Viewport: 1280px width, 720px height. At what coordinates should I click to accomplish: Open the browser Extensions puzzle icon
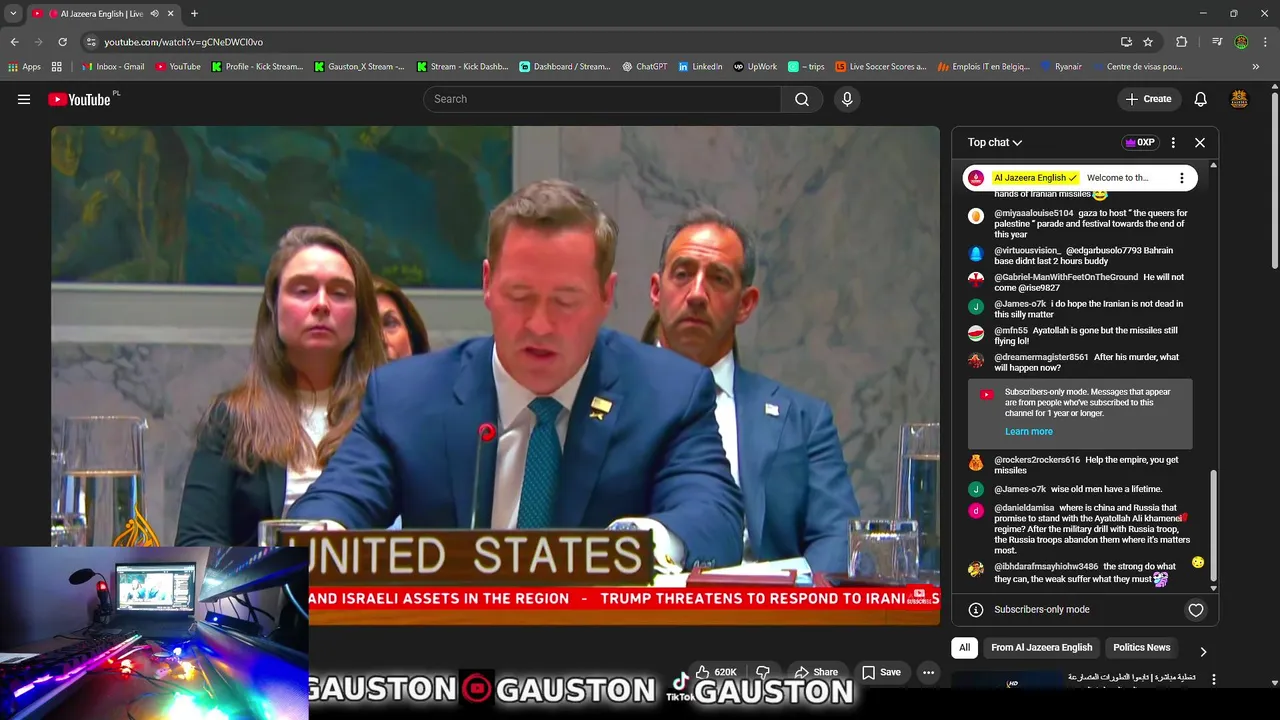[1182, 42]
